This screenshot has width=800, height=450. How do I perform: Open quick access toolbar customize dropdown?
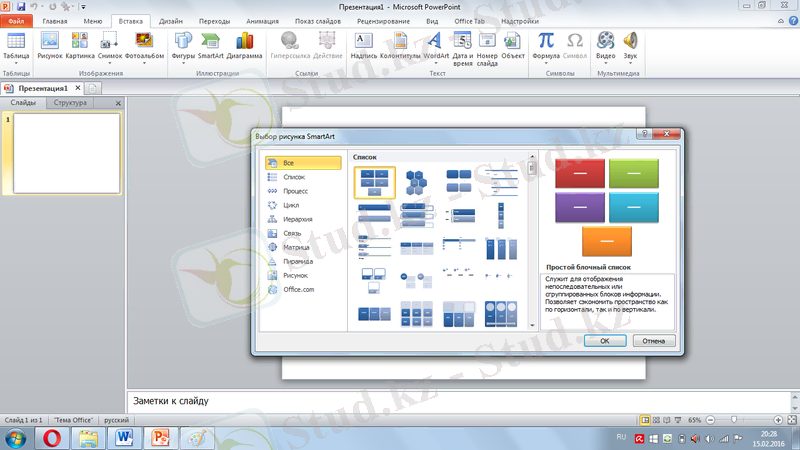[x=83, y=7]
